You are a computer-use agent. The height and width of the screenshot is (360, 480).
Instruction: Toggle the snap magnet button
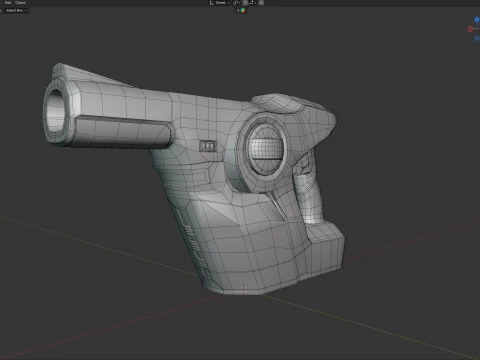(x=245, y=3)
